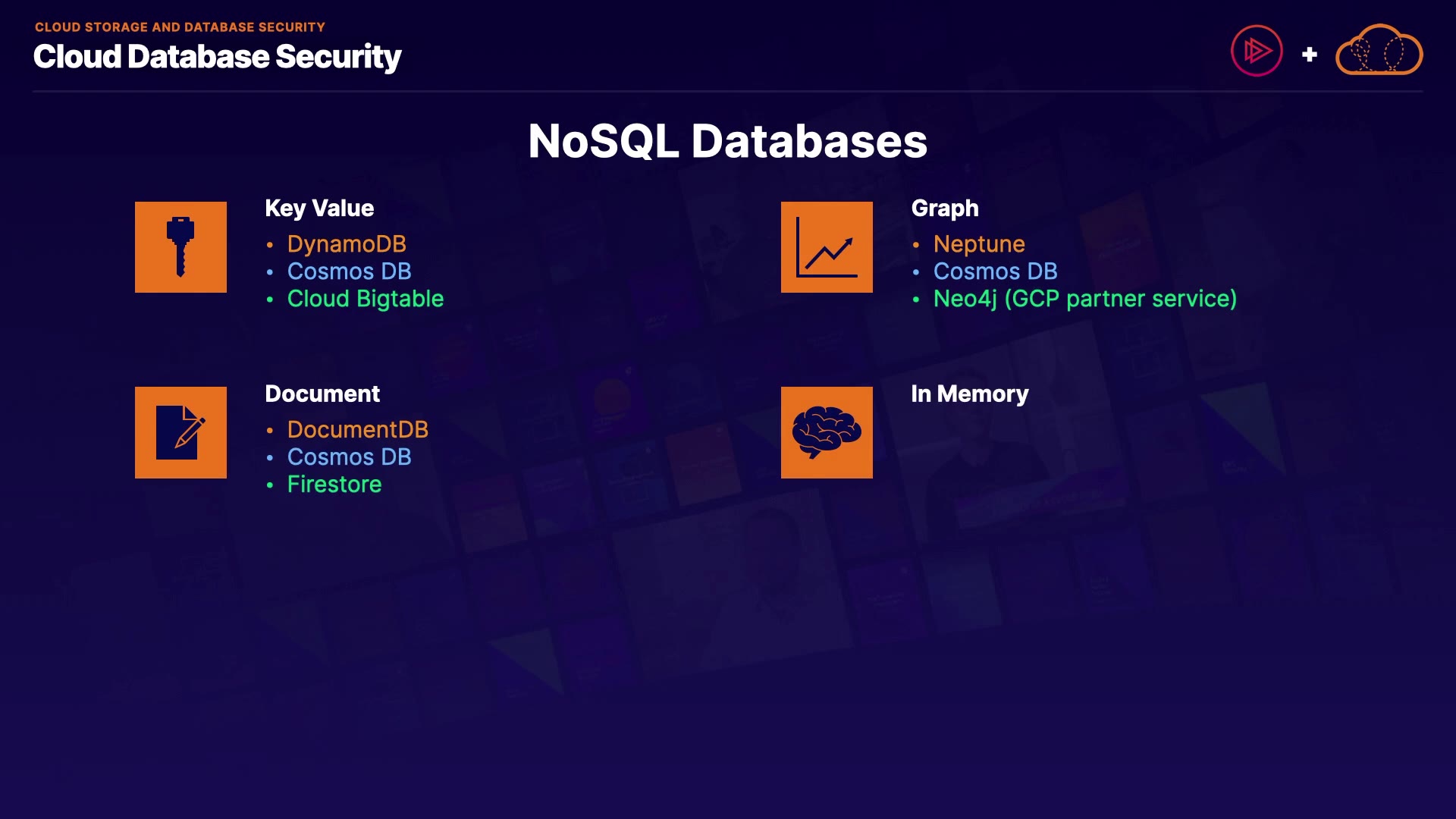Select the Firestore entry

coord(334,485)
